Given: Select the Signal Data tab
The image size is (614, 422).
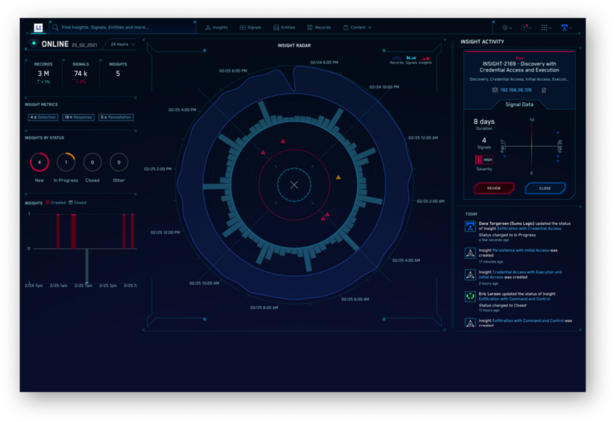Looking at the screenshot, I should click(519, 105).
